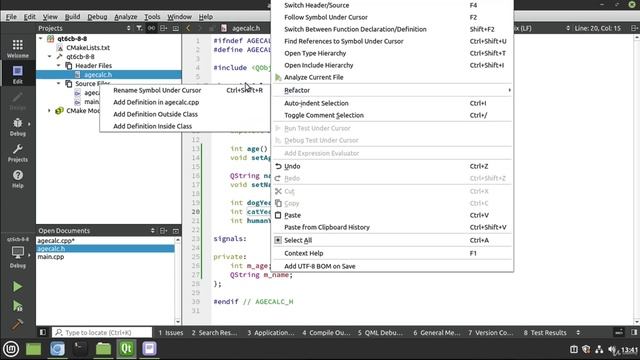Build project with hammer icon
Image resolution: width=640 pixels, height=360 pixels.
coord(18,324)
